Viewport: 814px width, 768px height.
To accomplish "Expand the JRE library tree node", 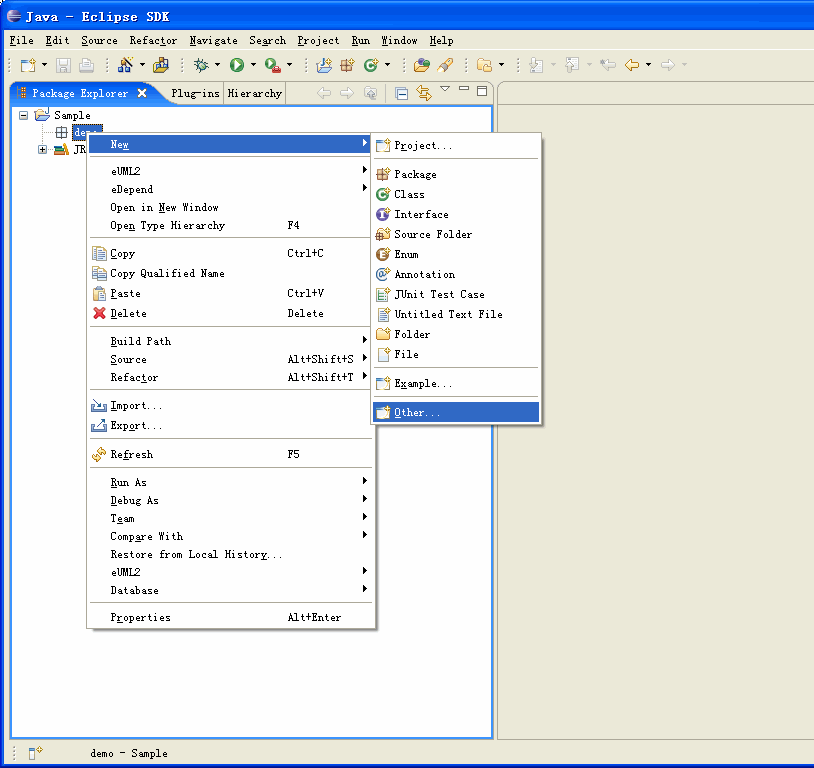I will 43,150.
